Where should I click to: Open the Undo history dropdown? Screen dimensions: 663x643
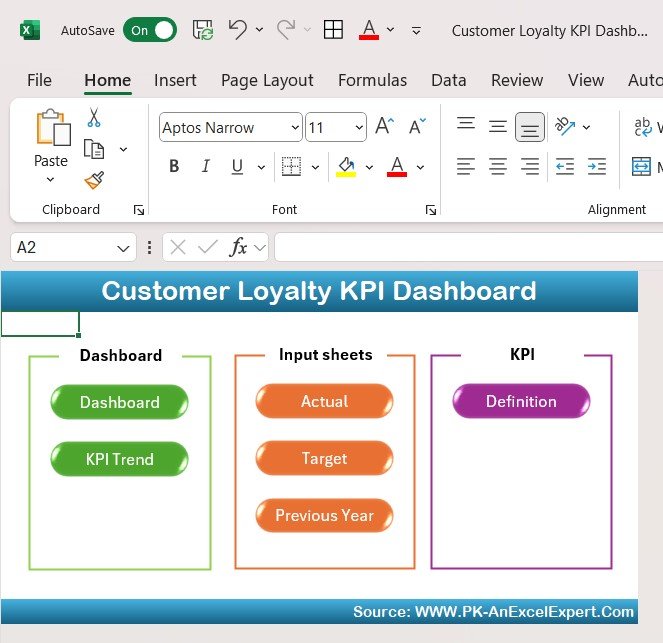tap(260, 30)
